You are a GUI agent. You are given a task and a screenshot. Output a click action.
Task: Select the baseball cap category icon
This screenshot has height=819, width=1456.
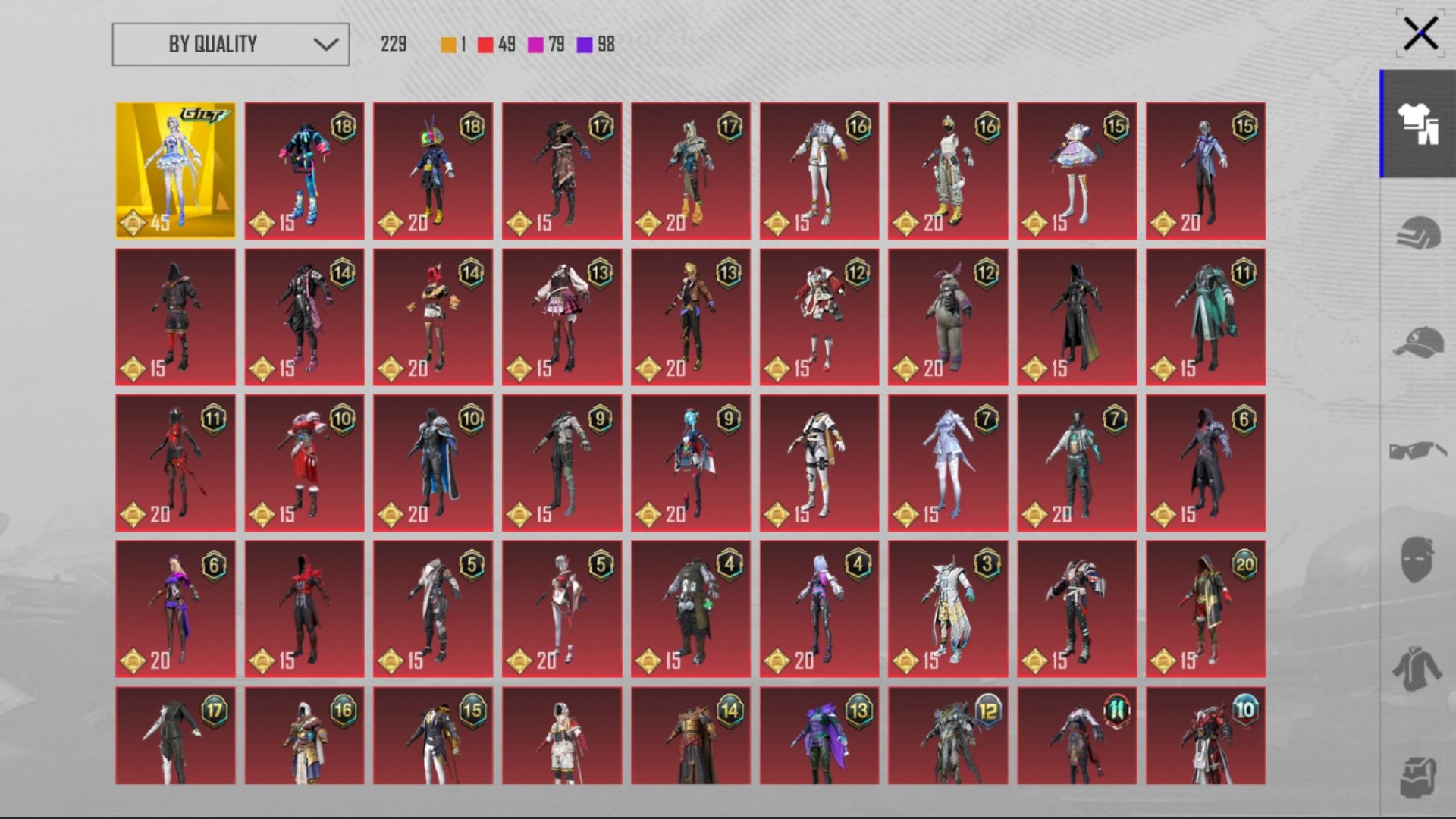pyautogui.click(x=1418, y=342)
